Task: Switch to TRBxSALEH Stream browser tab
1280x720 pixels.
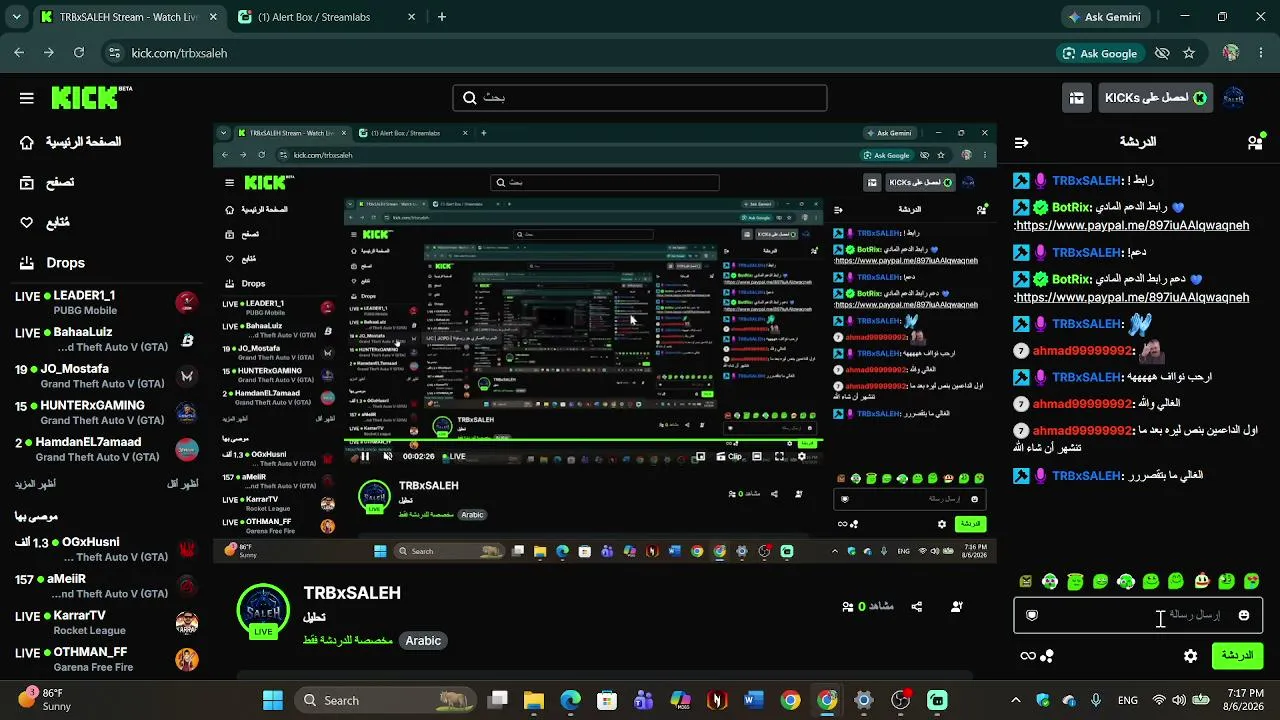Action: coord(128,17)
